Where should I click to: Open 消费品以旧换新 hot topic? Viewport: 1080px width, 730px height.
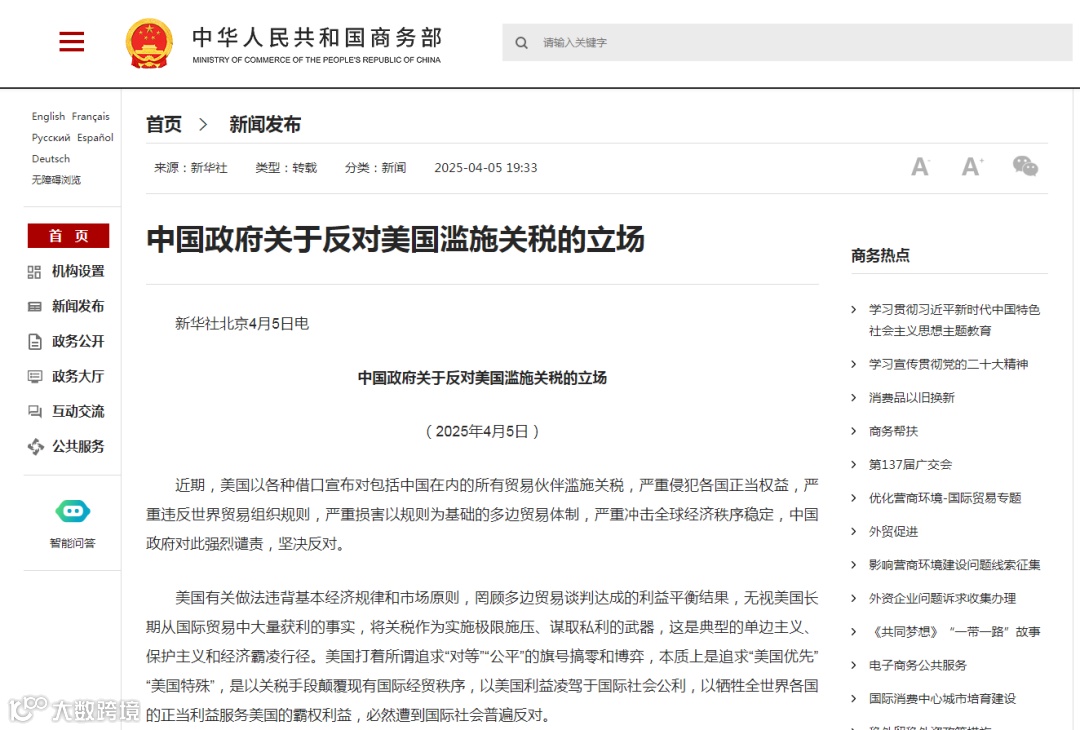(x=911, y=398)
